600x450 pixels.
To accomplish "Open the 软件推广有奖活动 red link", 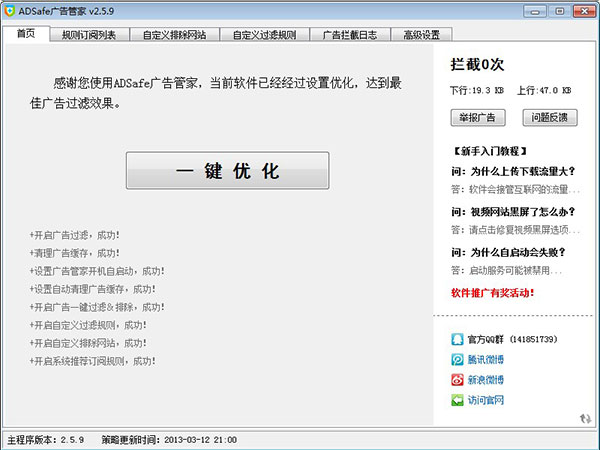I will point(492,293).
